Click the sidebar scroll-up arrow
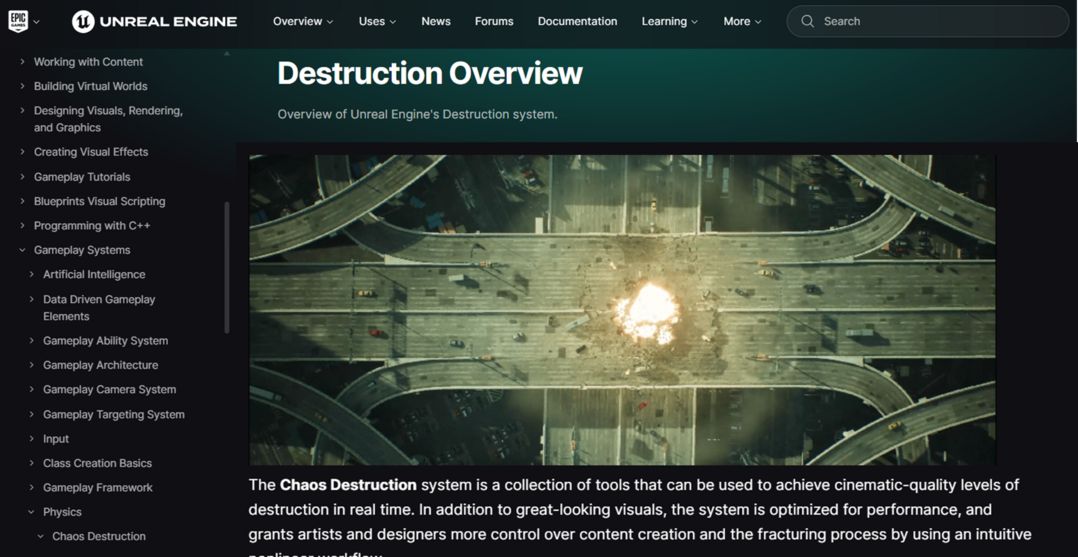Image resolution: width=1078 pixels, height=557 pixels. coord(227,53)
